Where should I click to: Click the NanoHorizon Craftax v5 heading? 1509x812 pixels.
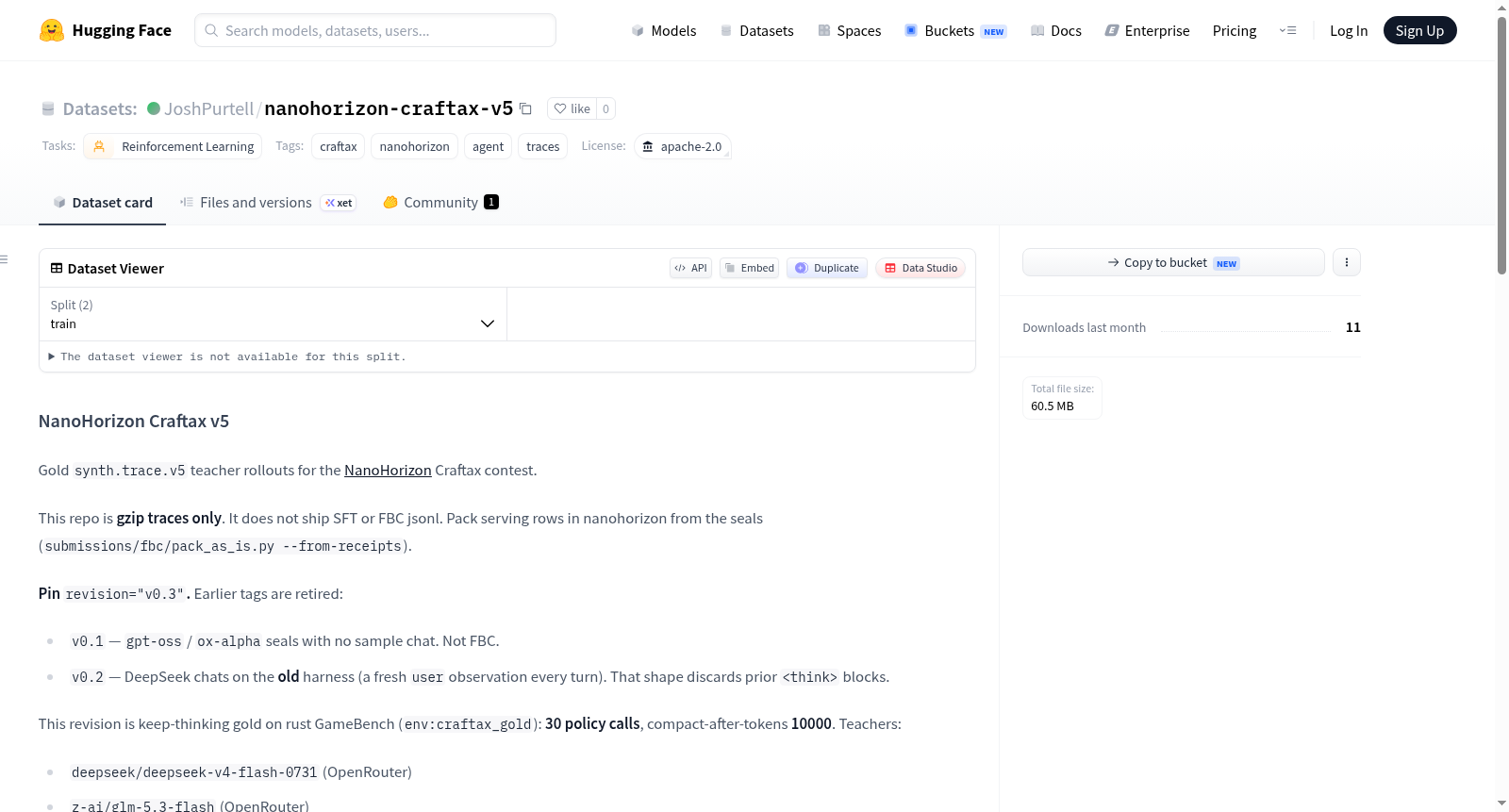[134, 422]
